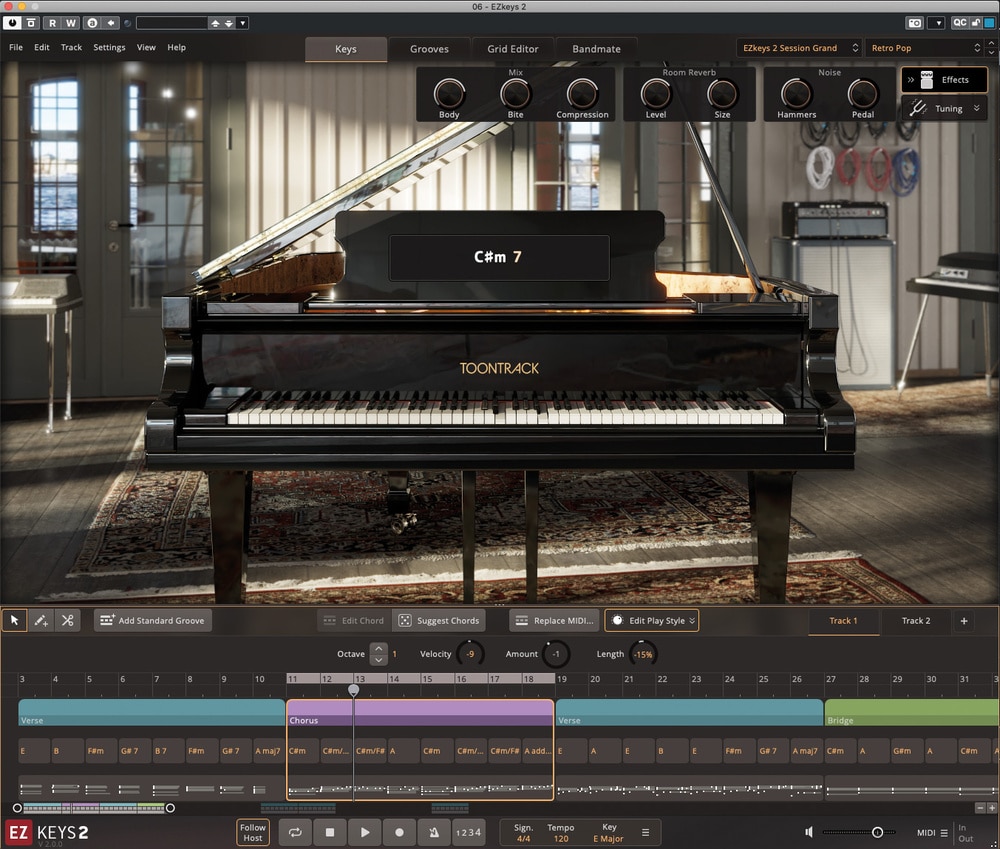Open the Tuning panel

tap(944, 108)
